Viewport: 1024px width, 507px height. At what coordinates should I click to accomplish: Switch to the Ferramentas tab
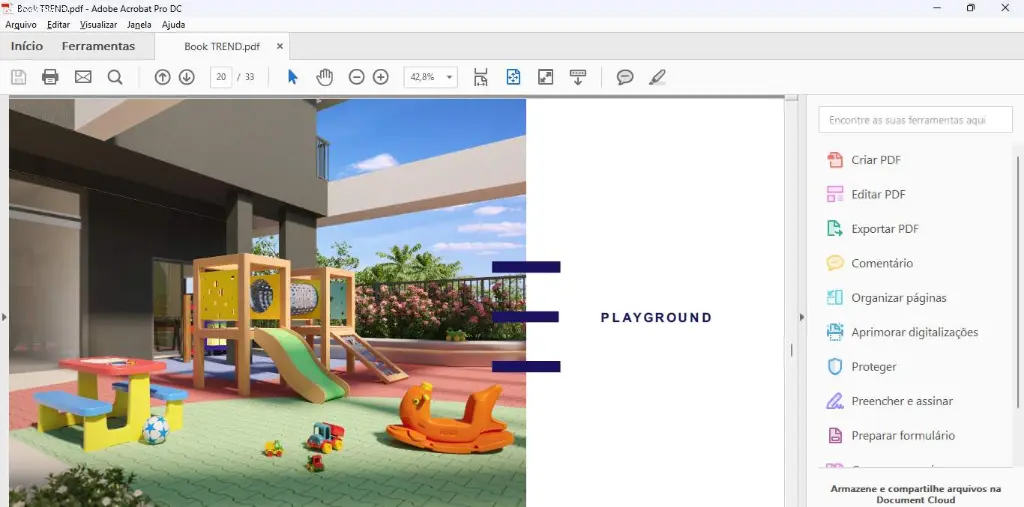click(x=98, y=46)
